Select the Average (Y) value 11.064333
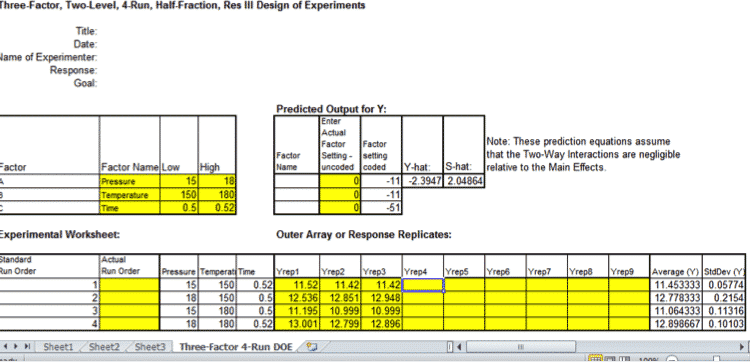This screenshot has width=750, height=362. pyautogui.click(x=676, y=311)
